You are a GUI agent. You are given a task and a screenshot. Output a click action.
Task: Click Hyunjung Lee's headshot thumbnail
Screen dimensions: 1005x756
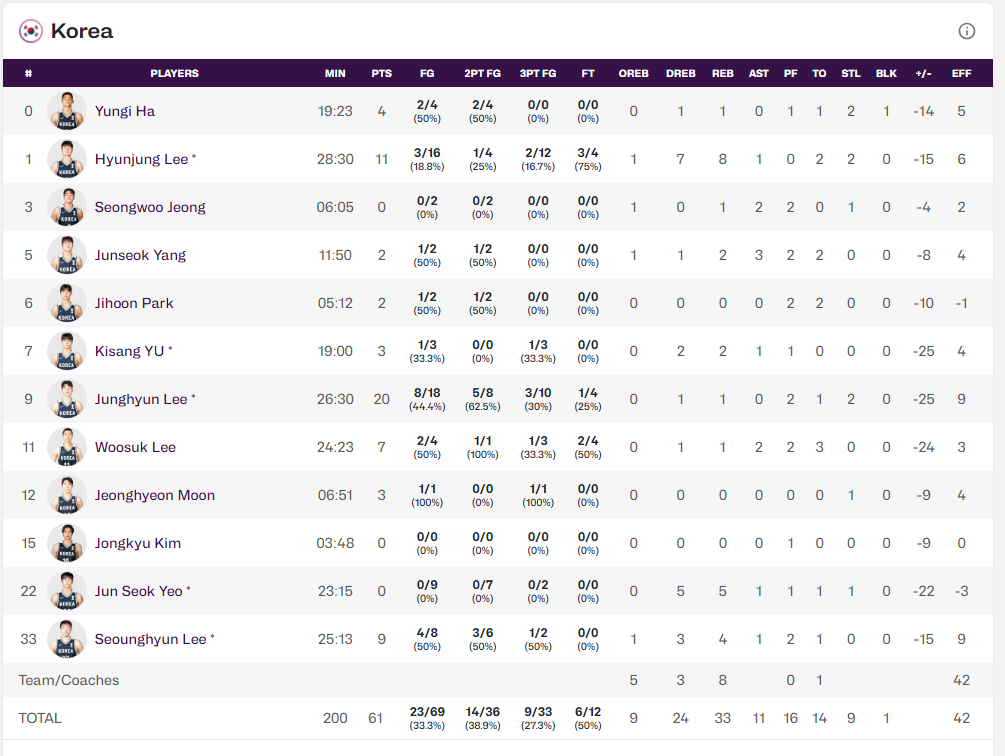pyautogui.click(x=67, y=159)
